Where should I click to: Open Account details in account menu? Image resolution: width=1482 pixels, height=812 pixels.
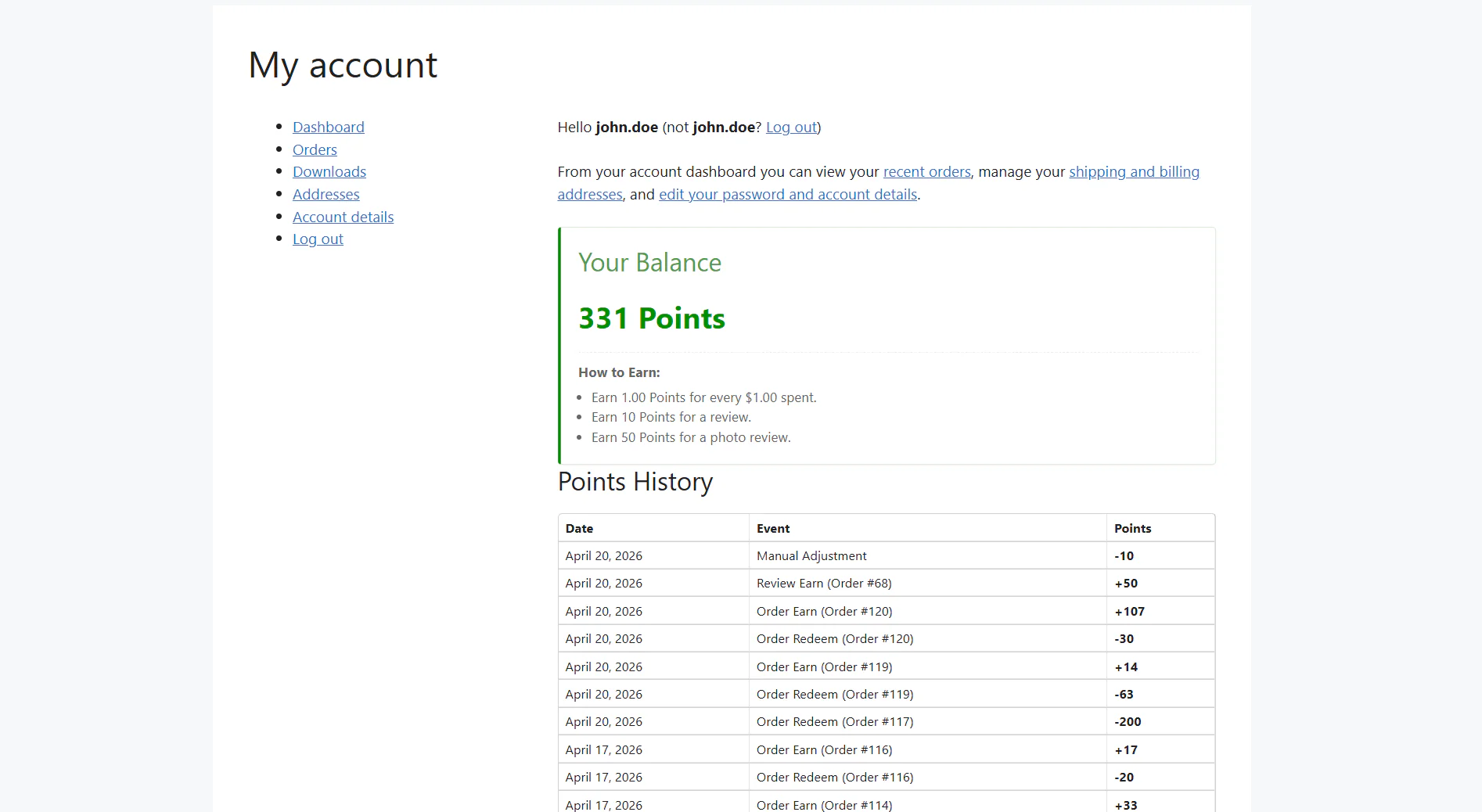tap(343, 217)
